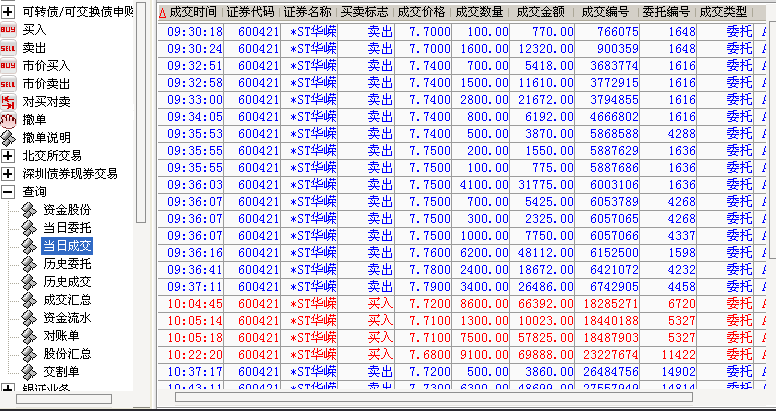Sort by the 证券名称 column header
The image size is (776, 411).
point(308,12)
